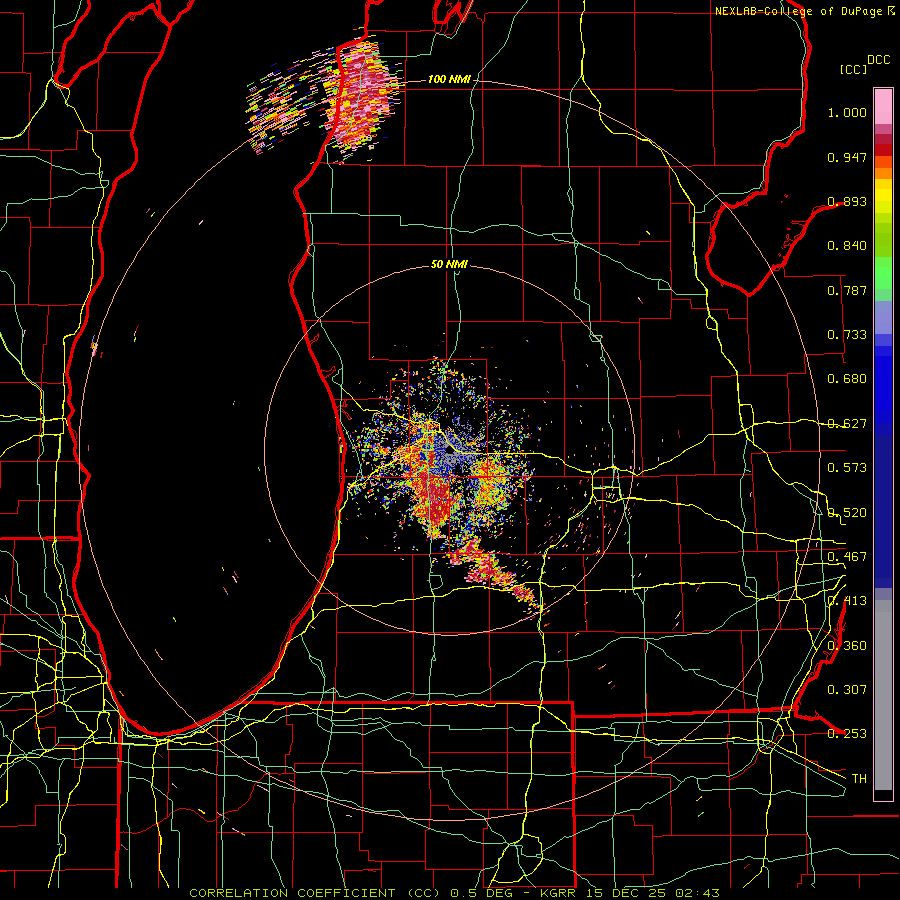Viewport: 900px width, 900px height.
Task: Click the 0.360 scale label
Action: coord(847,646)
